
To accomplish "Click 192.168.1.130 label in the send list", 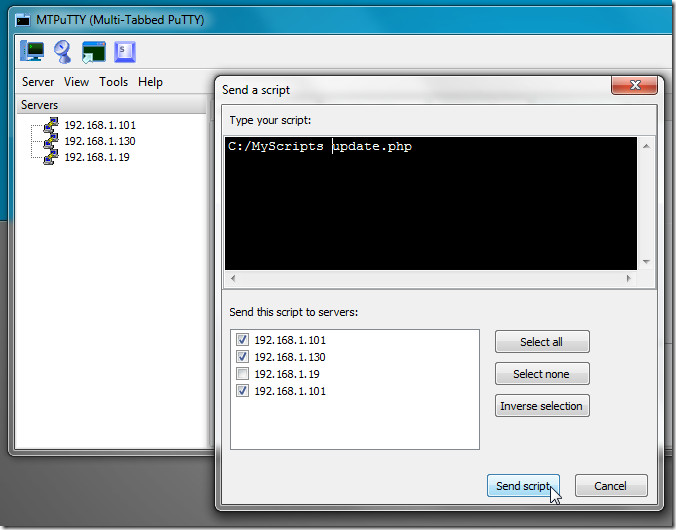I will (290, 357).
